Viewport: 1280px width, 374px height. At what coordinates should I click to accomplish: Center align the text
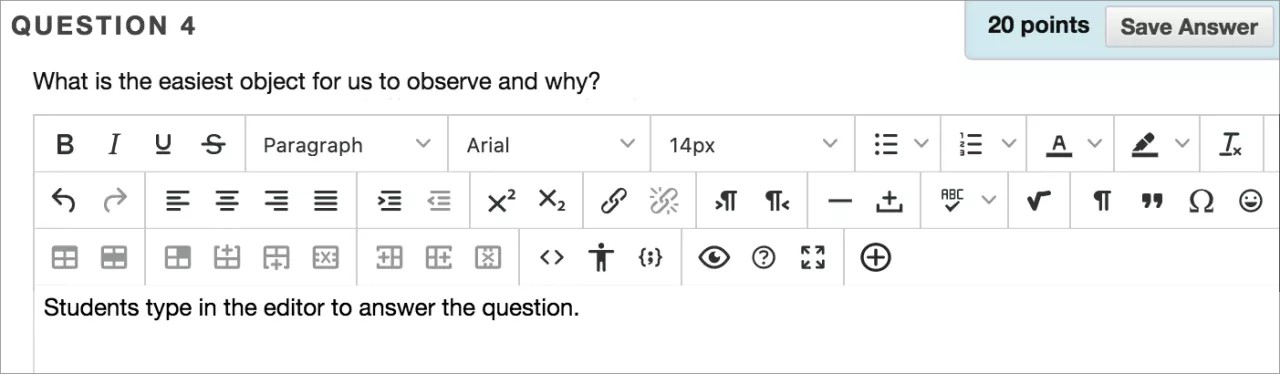[x=228, y=201]
